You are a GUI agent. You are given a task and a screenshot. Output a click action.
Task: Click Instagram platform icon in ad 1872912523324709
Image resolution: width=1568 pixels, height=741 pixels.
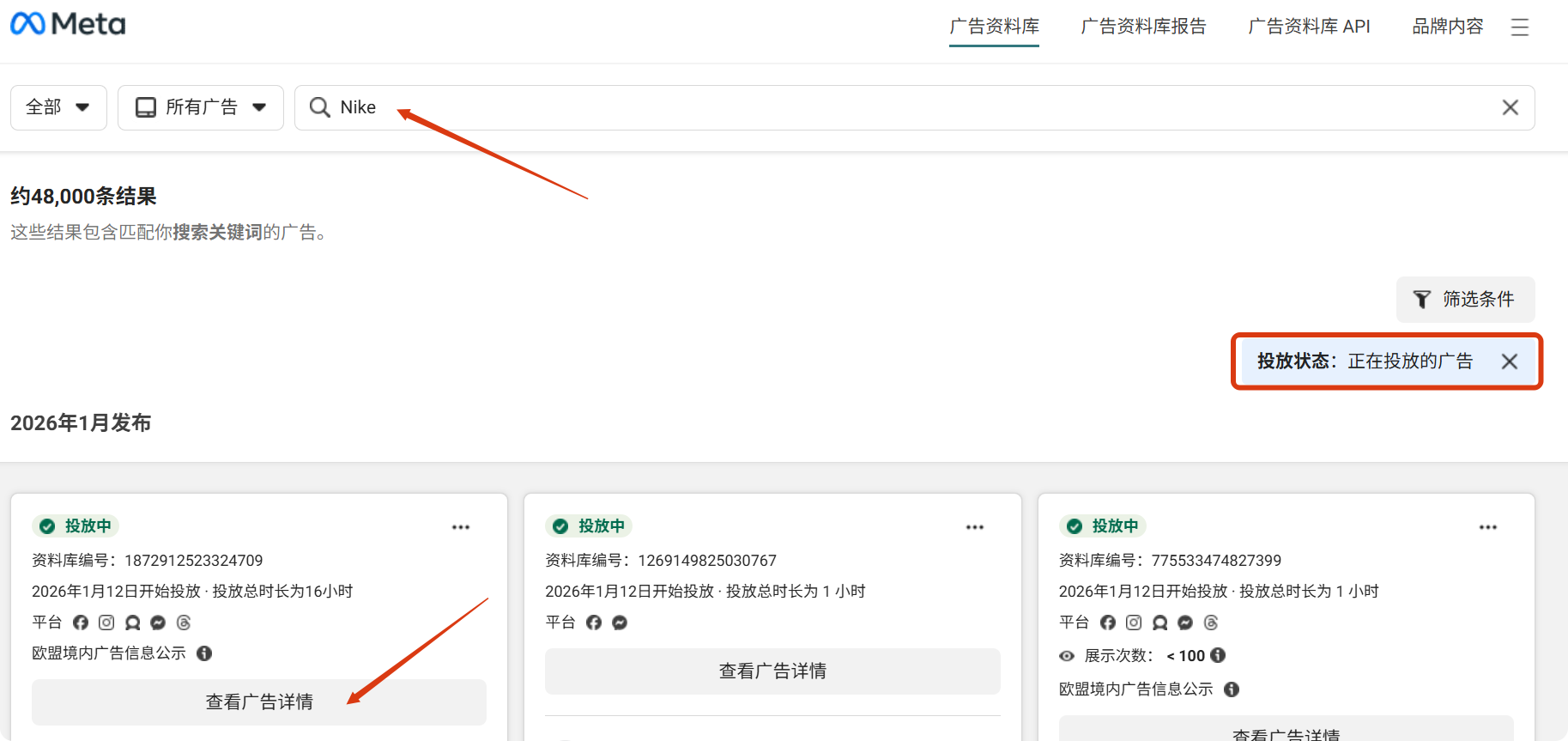(x=106, y=623)
